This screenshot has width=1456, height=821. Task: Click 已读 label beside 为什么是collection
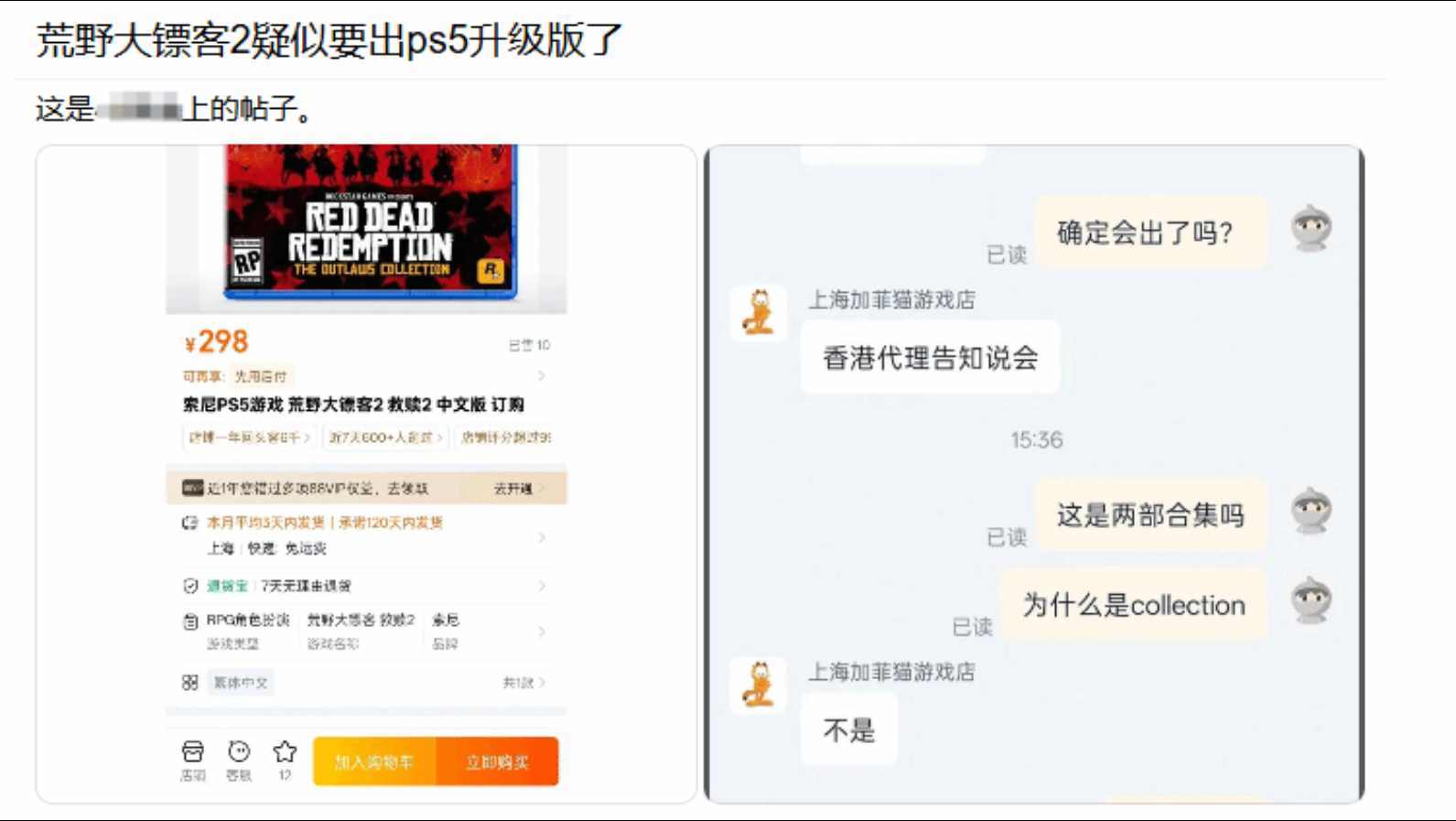coord(972,627)
